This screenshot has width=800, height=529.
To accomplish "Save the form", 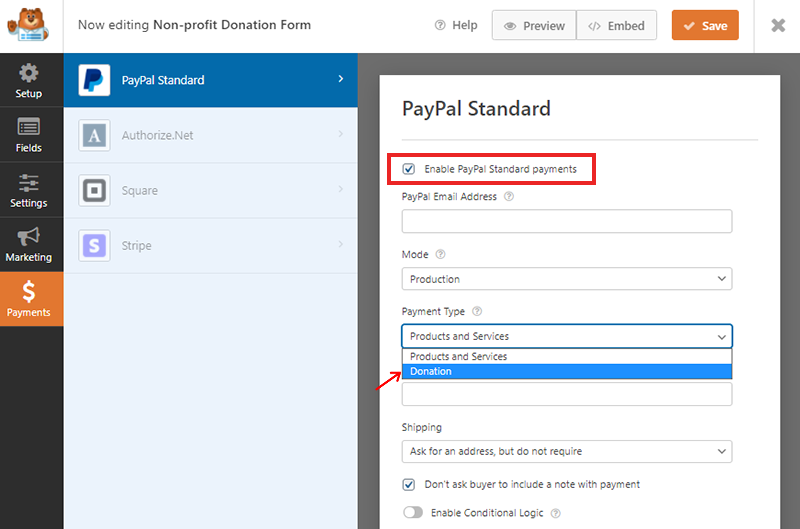I will [x=705, y=26].
